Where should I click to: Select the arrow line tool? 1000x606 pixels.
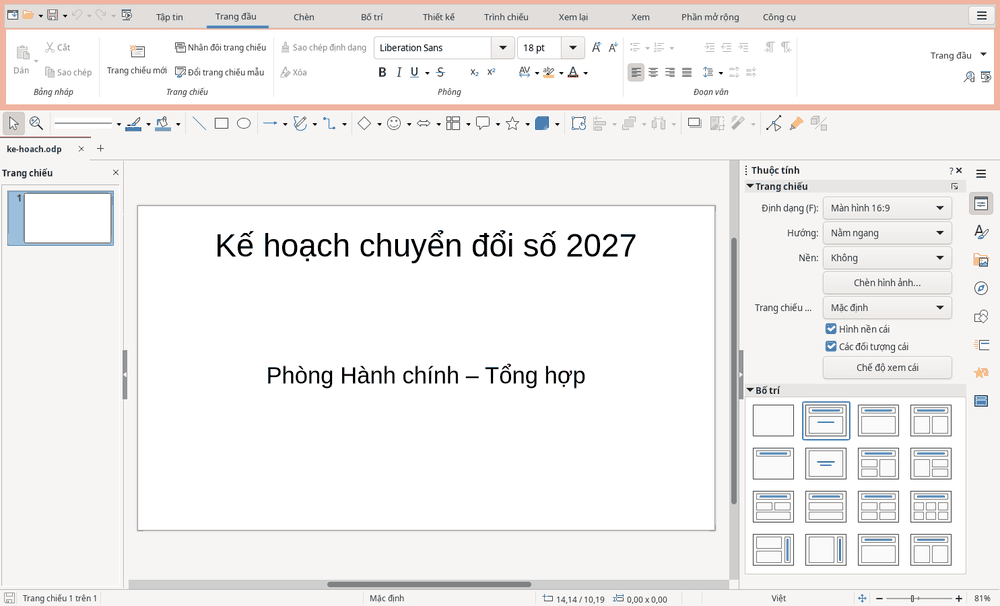tap(270, 123)
